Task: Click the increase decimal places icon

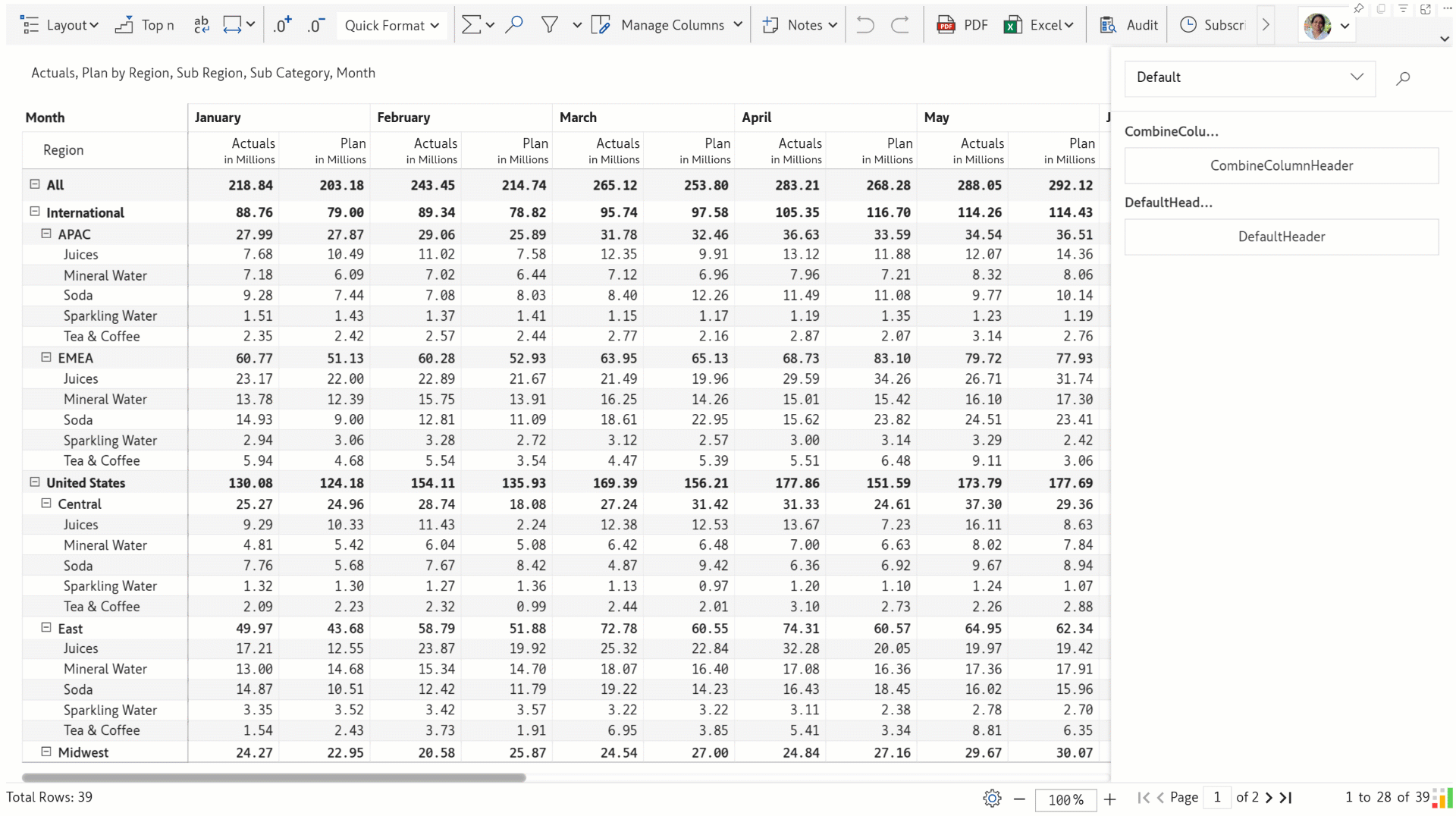Action: 282,25
